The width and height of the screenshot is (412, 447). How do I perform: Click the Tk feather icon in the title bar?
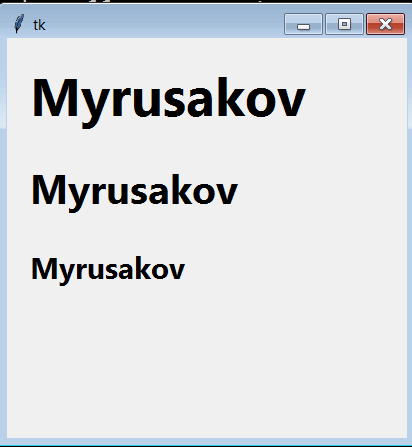pos(19,24)
